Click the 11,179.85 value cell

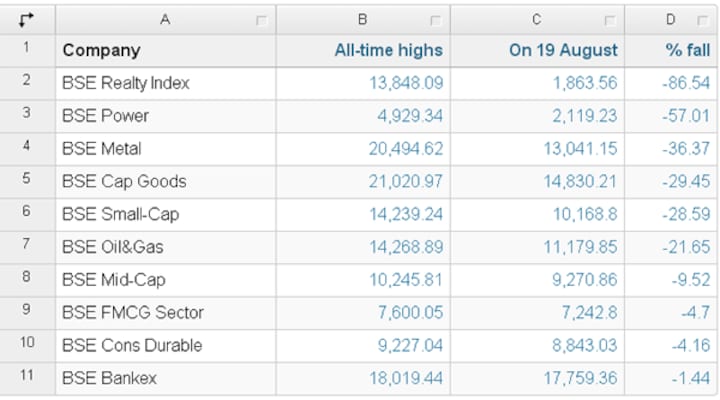click(x=537, y=248)
